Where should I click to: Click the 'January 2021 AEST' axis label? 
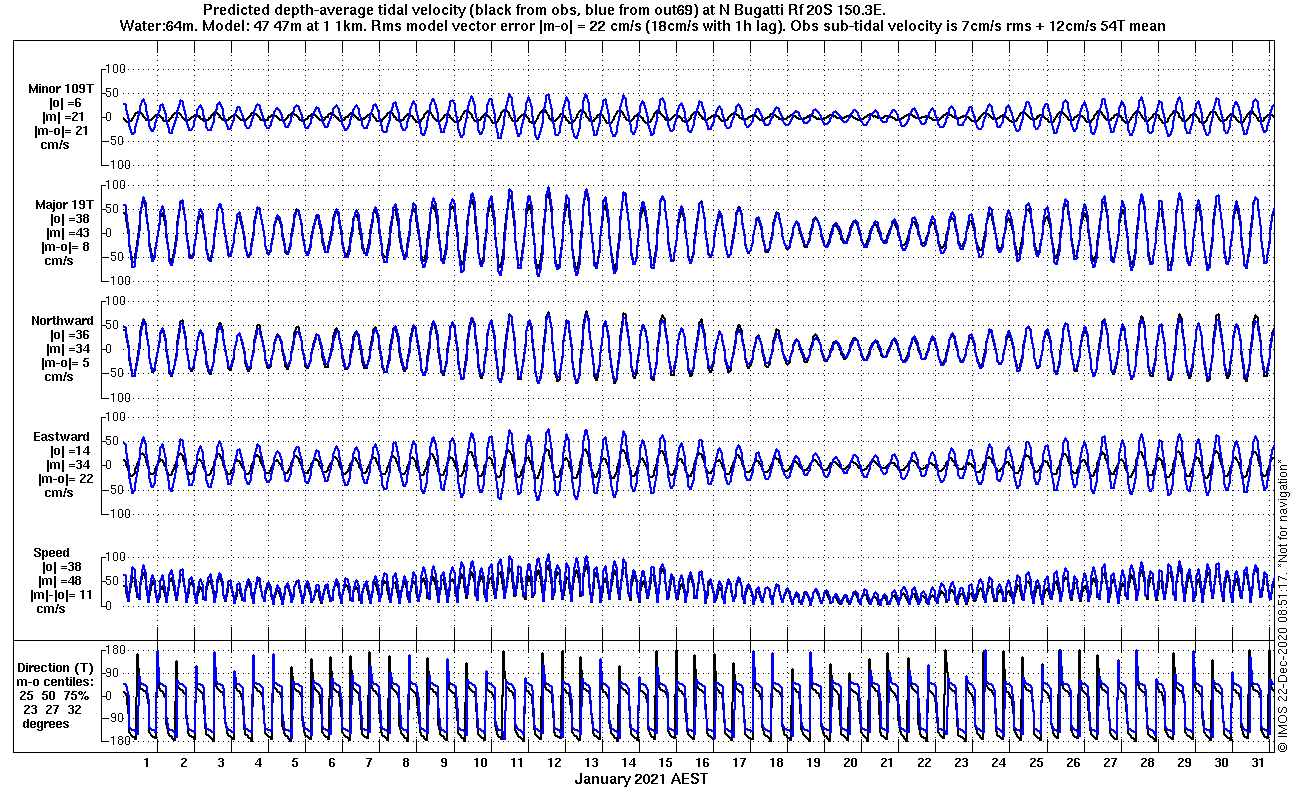coord(642,779)
